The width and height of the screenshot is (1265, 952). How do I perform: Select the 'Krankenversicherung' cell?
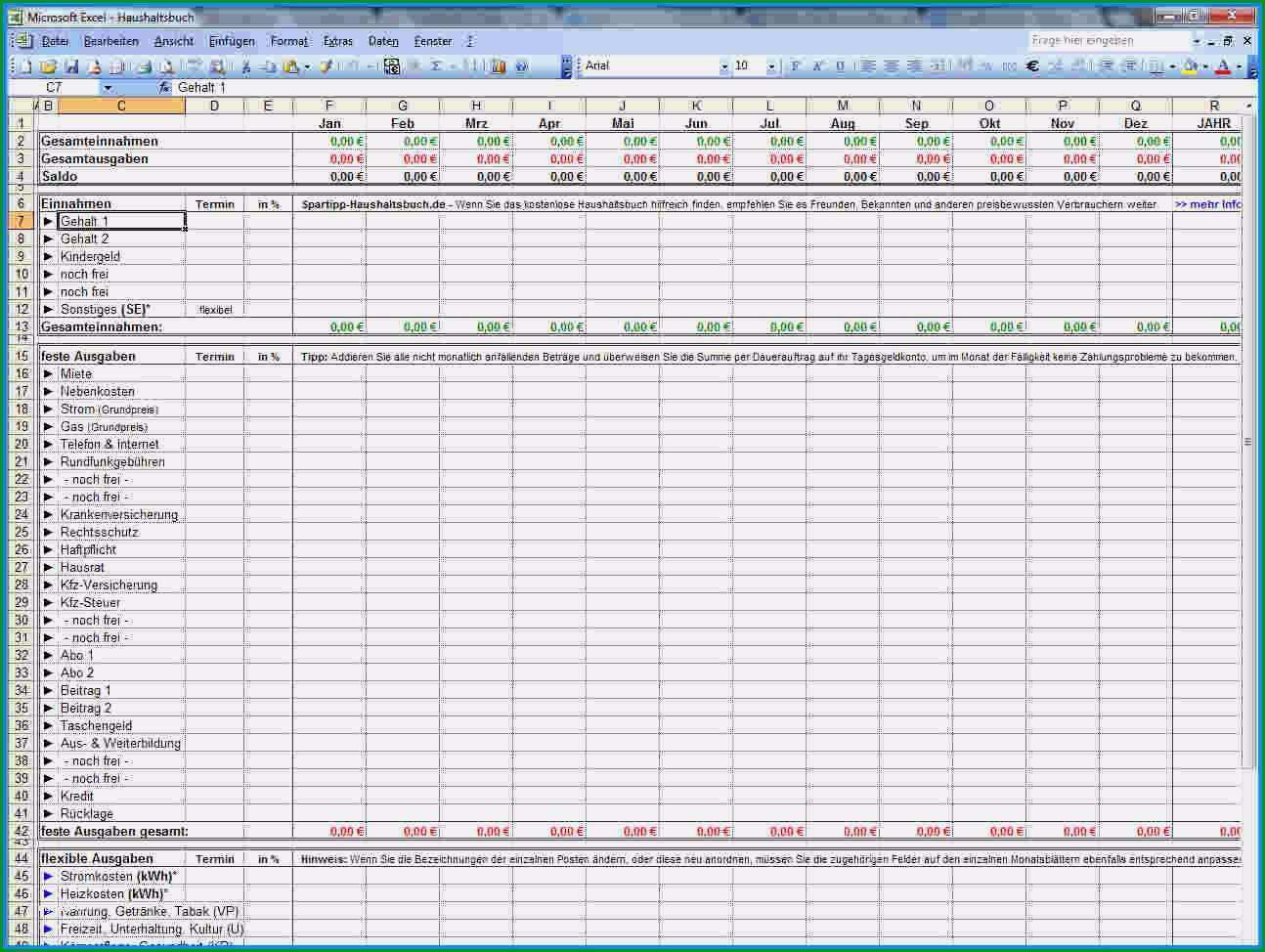pyautogui.click(x=121, y=514)
